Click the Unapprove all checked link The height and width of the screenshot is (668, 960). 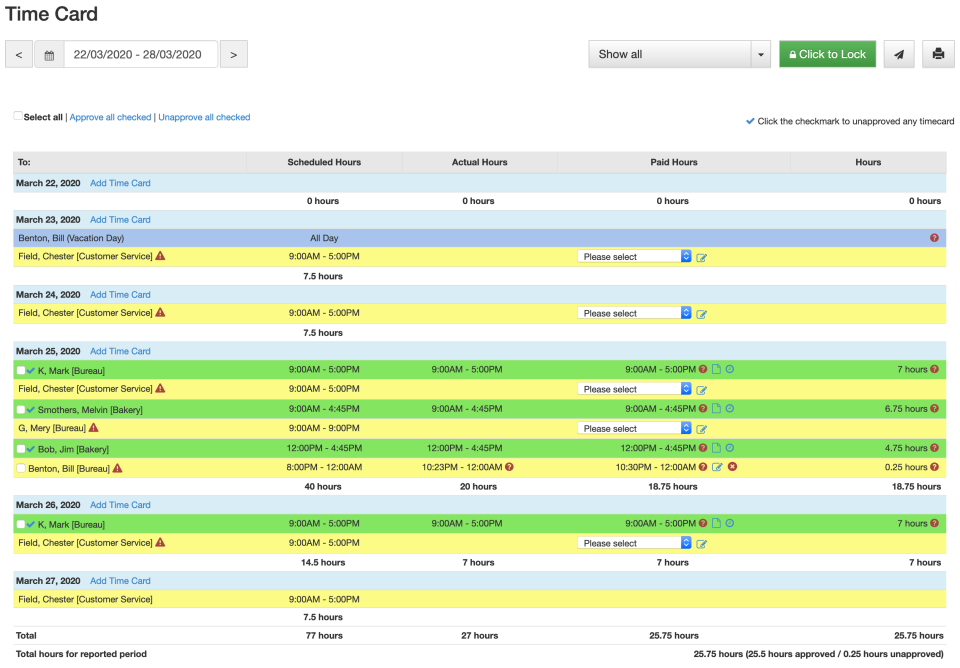coord(204,116)
